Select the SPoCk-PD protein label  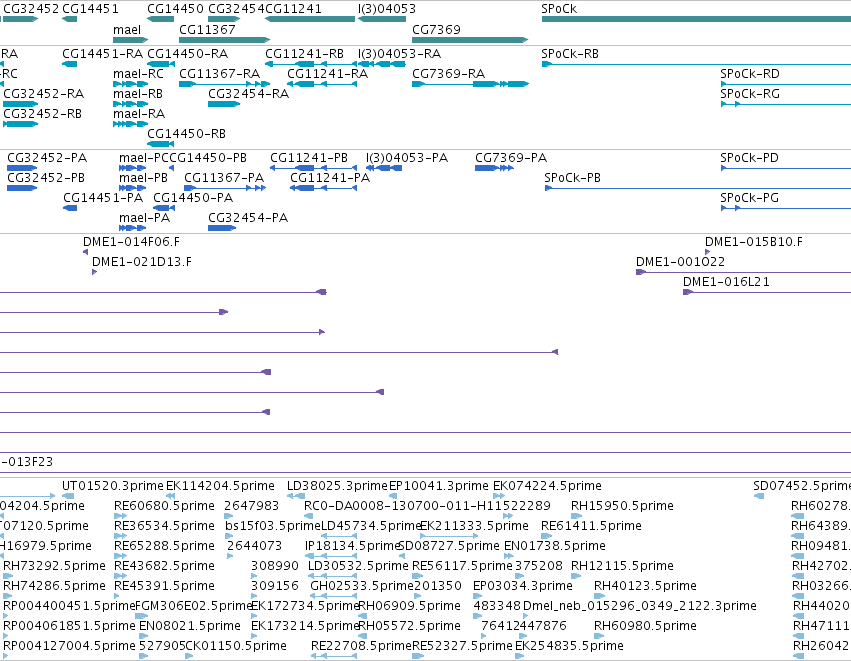click(x=750, y=158)
